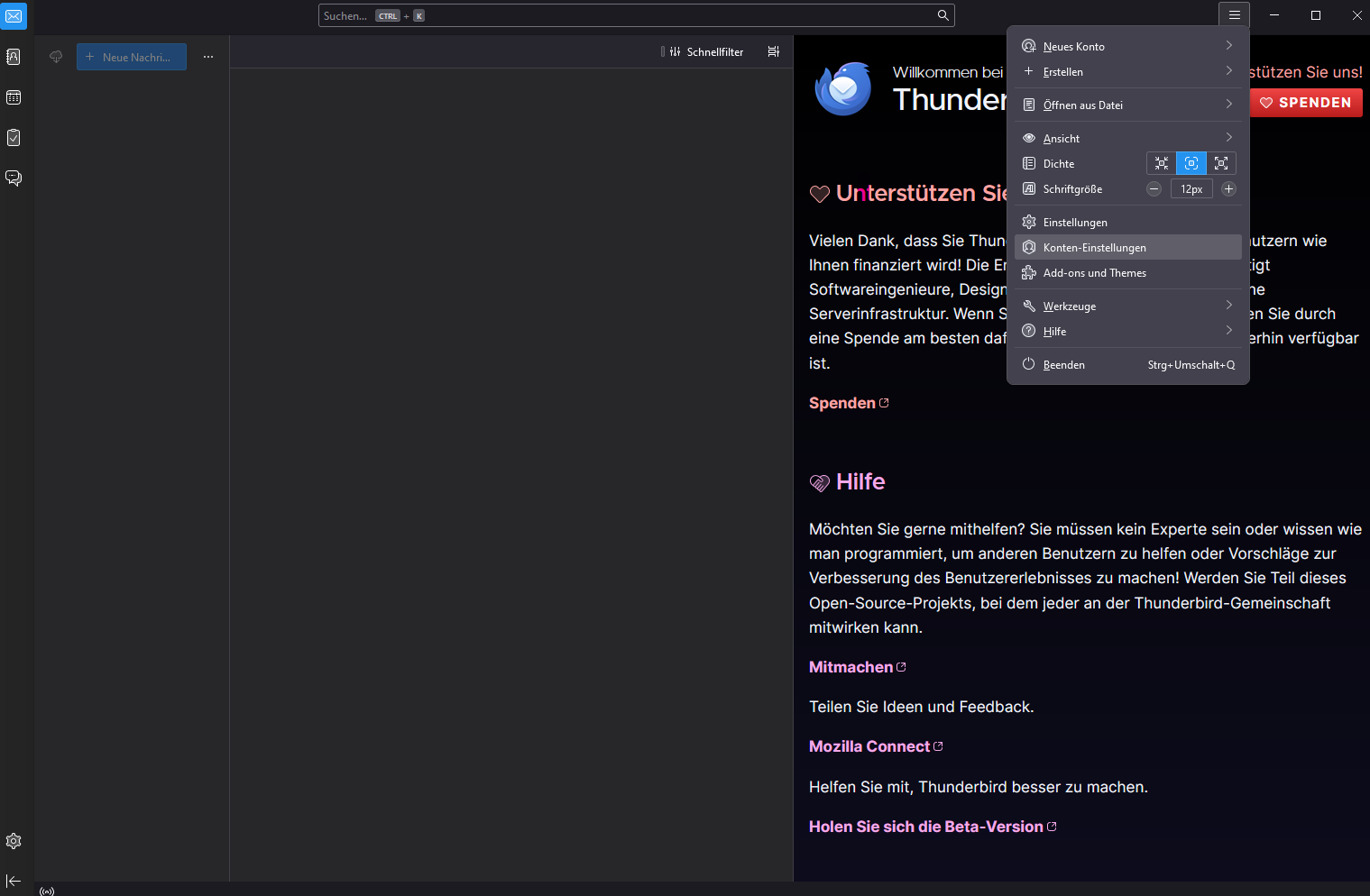1370x896 pixels.
Task: Open the Calendar space icon
Action: click(x=14, y=97)
